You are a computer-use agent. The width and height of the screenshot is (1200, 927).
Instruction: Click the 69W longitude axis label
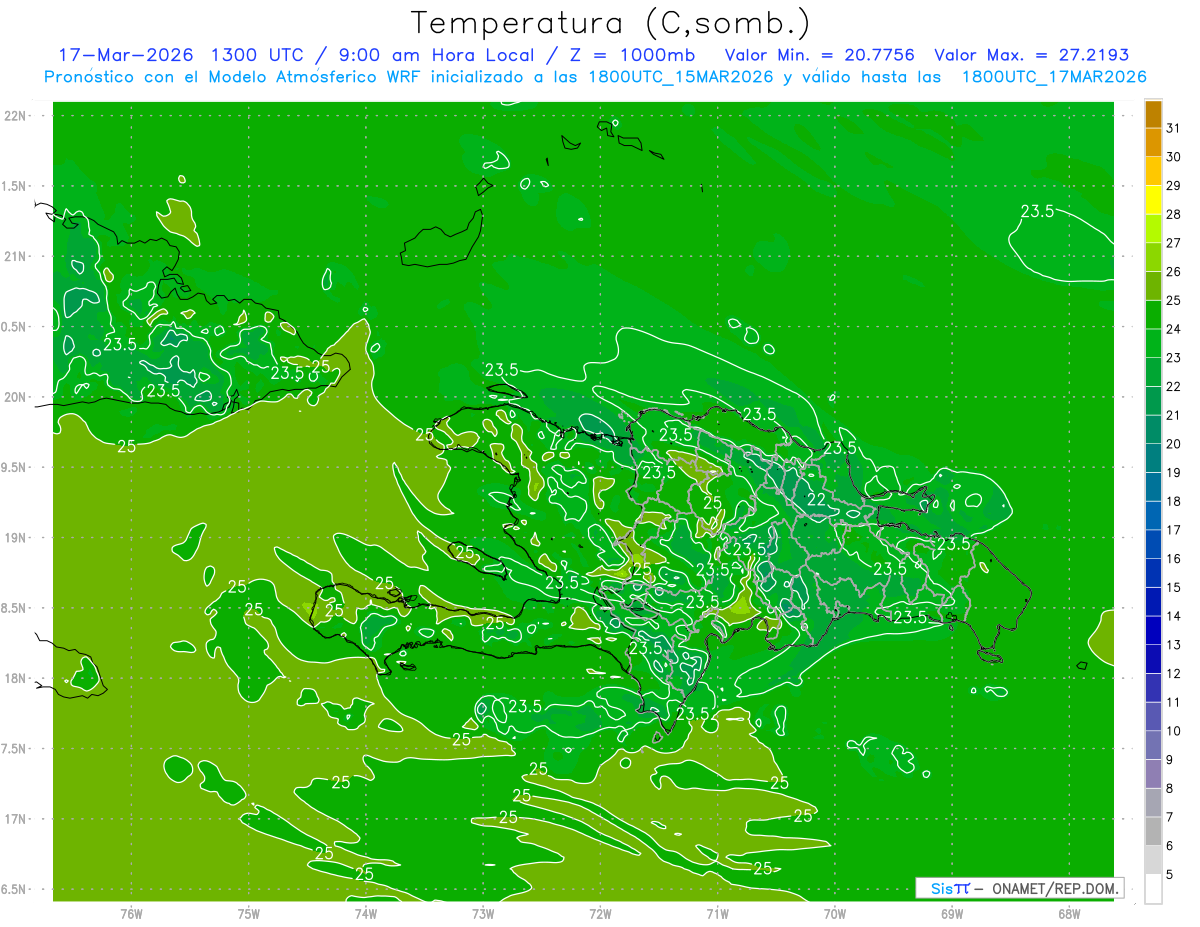pyautogui.click(x=952, y=914)
